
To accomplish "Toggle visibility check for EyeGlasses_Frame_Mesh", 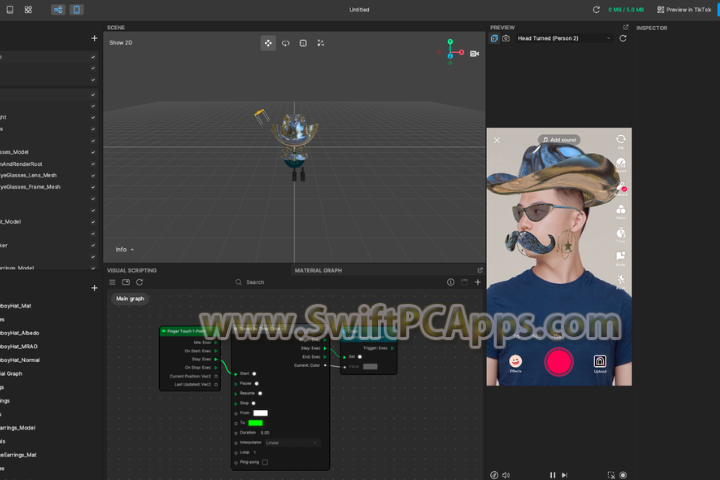I will coord(93,187).
